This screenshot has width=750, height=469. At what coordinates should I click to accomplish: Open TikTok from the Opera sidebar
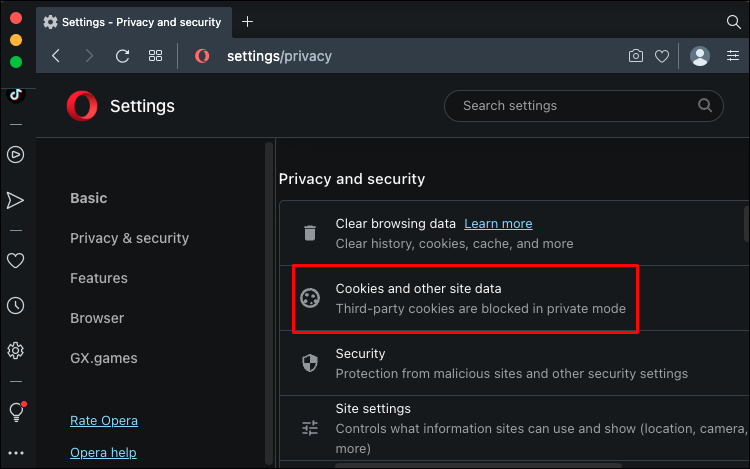tap(15, 96)
